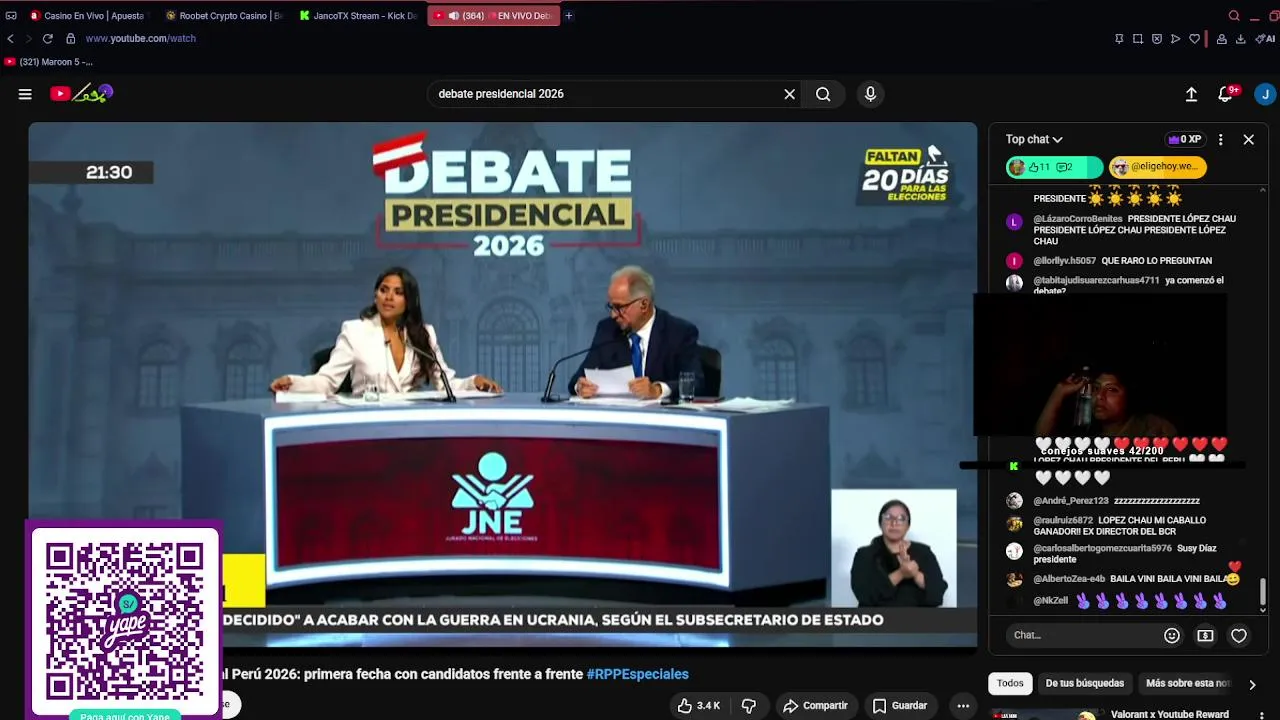
Task: Open the upload/create video button
Action: coord(1191,94)
